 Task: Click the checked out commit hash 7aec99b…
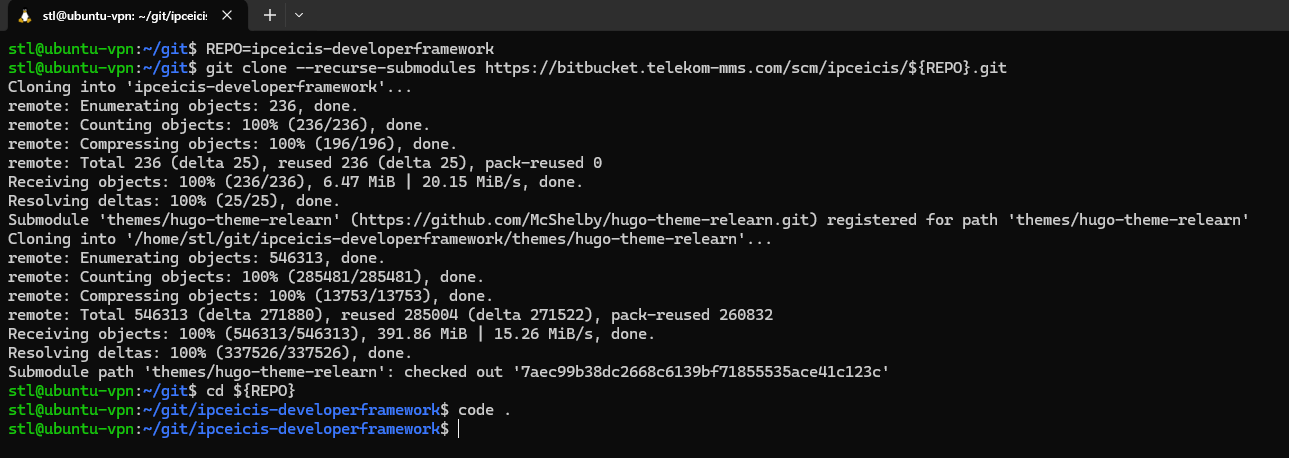pos(701,372)
